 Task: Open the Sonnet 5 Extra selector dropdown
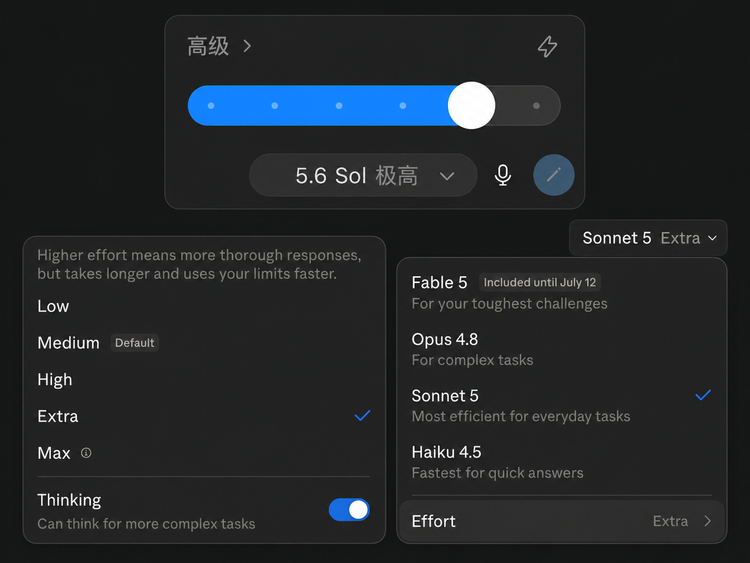coord(648,238)
